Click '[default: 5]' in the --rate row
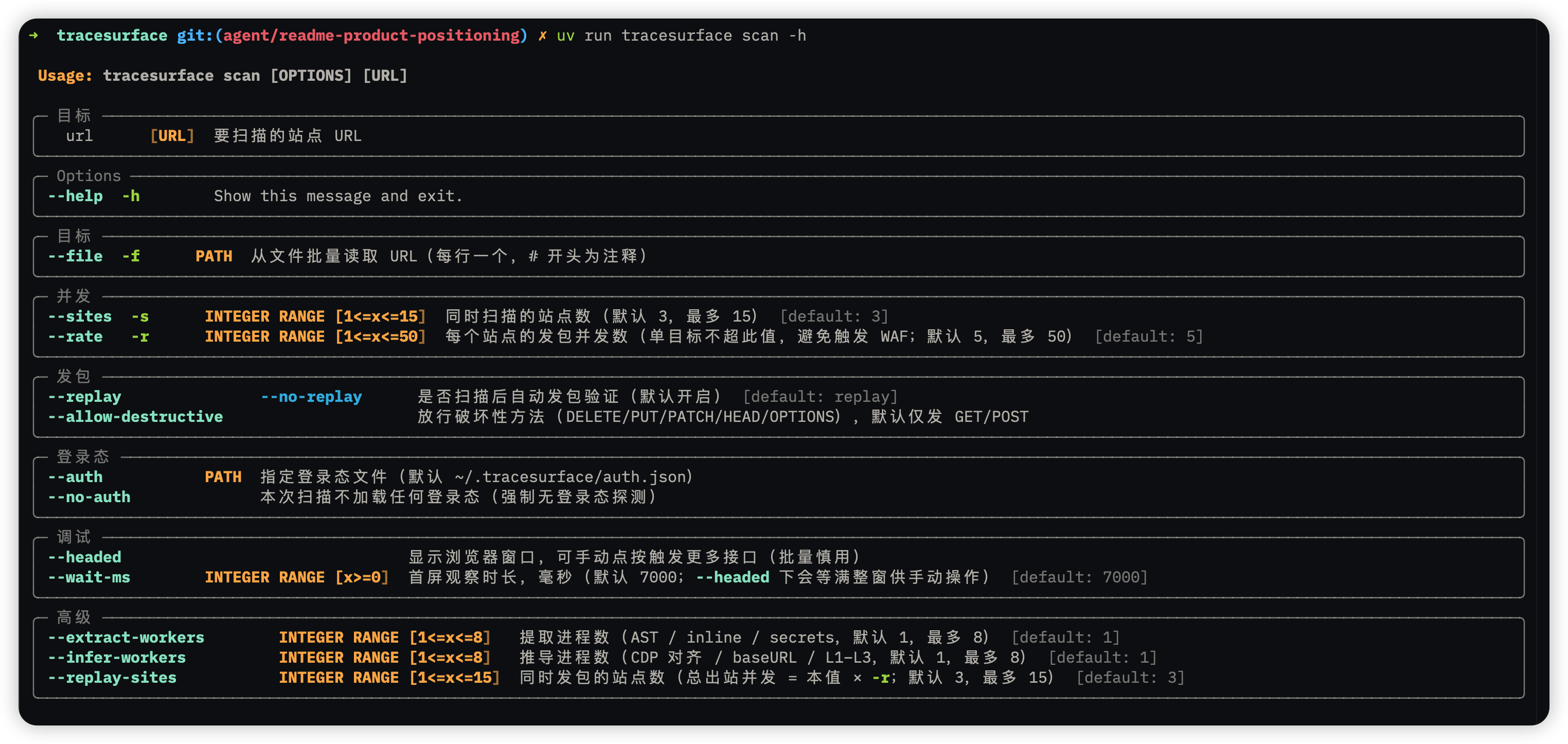Screen dimensions: 1568x744 [x=1149, y=336]
